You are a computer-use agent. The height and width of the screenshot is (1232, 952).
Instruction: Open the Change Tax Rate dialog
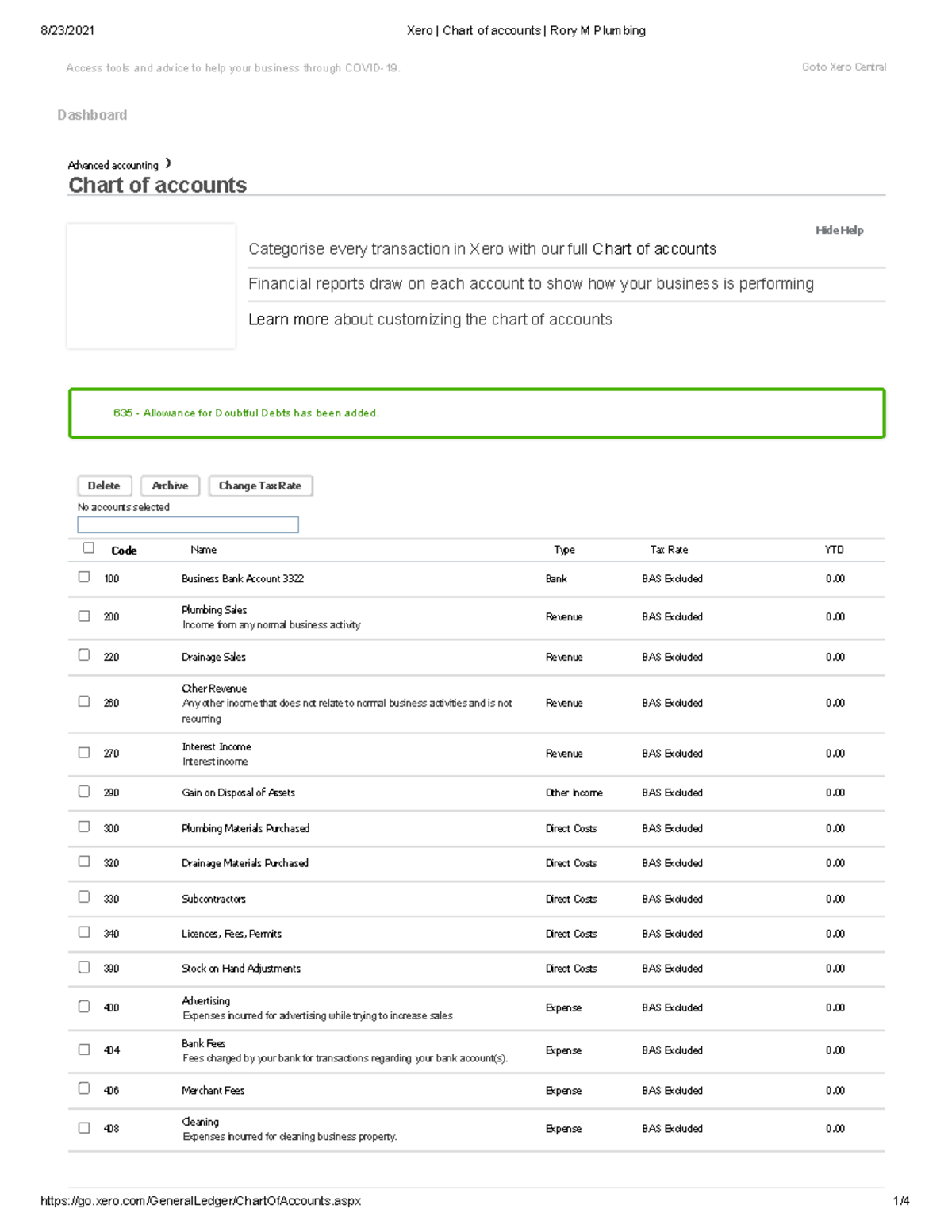tap(260, 486)
